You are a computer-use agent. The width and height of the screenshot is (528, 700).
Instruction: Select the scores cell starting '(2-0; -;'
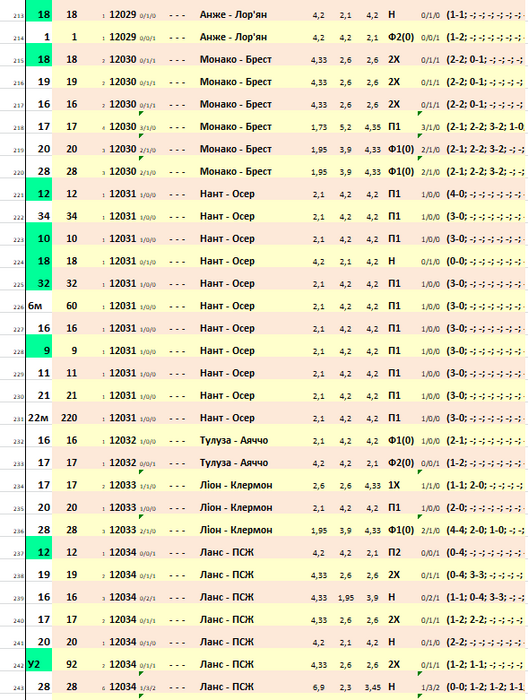[485, 508]
